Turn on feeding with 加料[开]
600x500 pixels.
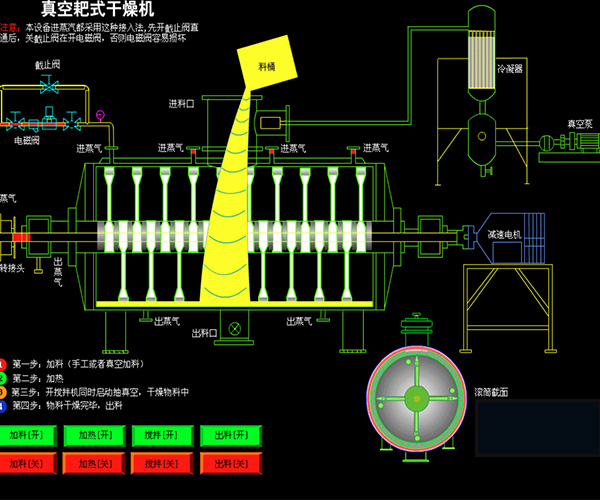[31, 436]
